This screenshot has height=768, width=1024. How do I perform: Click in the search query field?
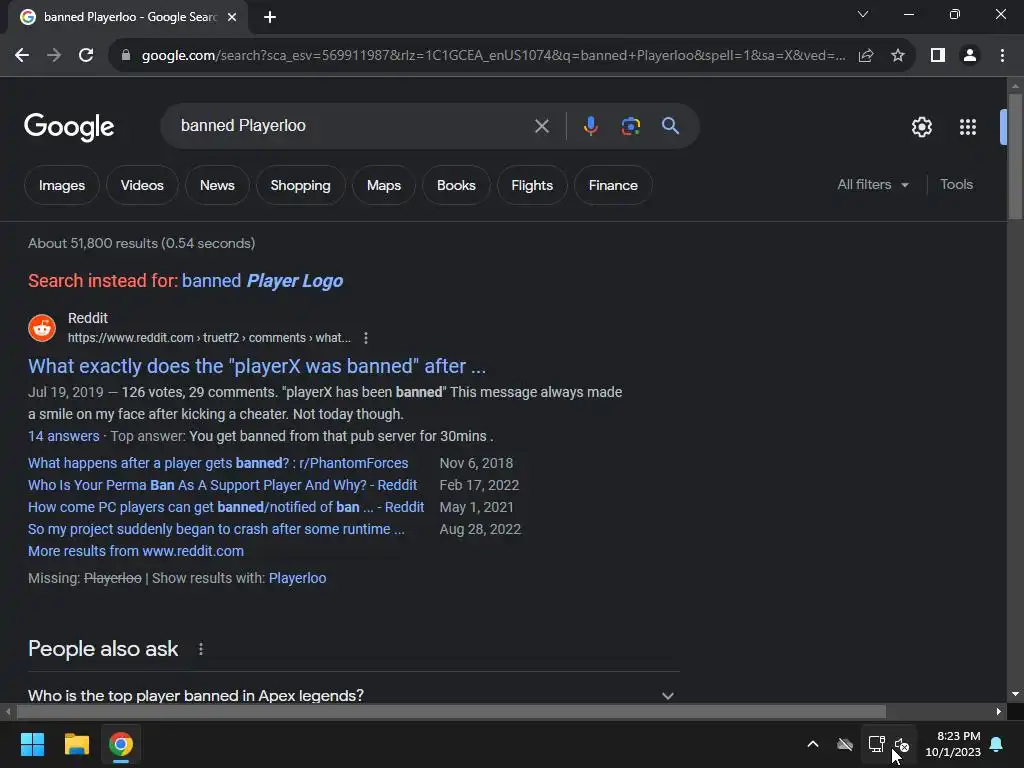(x=353, y=125)
